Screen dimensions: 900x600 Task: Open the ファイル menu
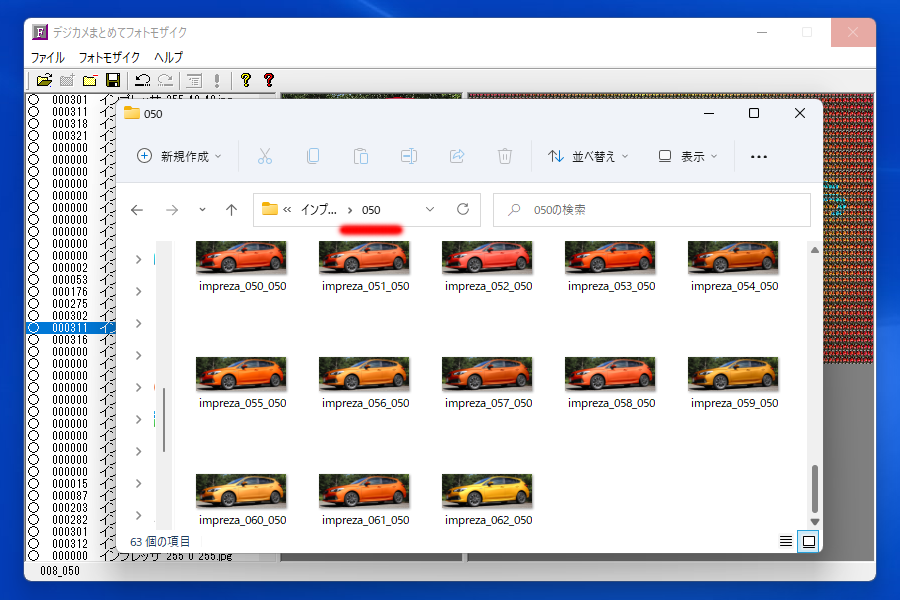[48, 57]
